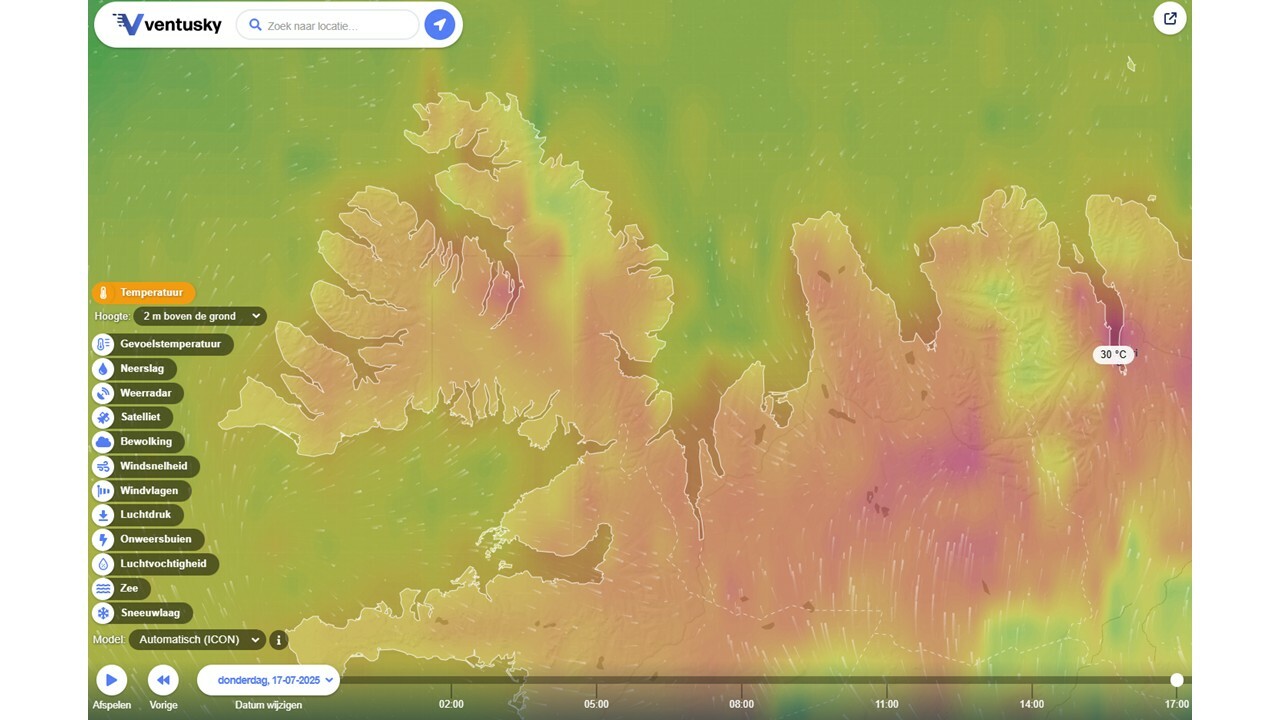Image resolution: width=1280 pixels, height=720 pixels.
Task: Open the Model 'Automatisch (ICON)' dropdown
Action: click(x=197, y=640)
